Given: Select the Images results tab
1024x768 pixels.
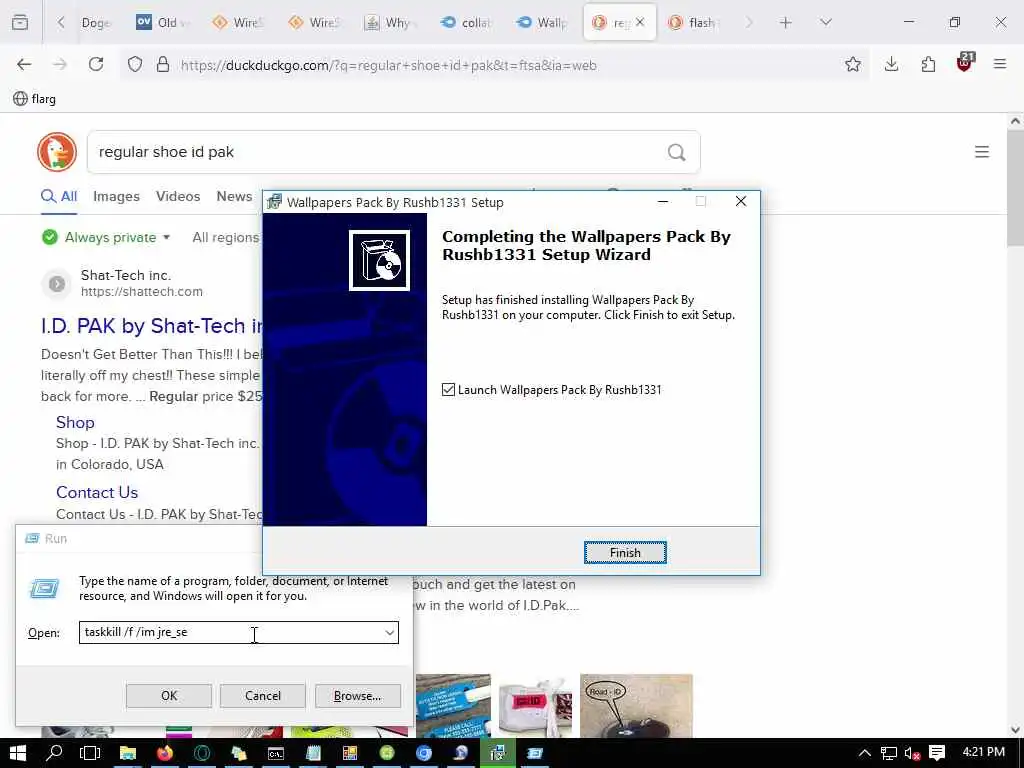Looking at the screenshot, I should pos(116,197).
